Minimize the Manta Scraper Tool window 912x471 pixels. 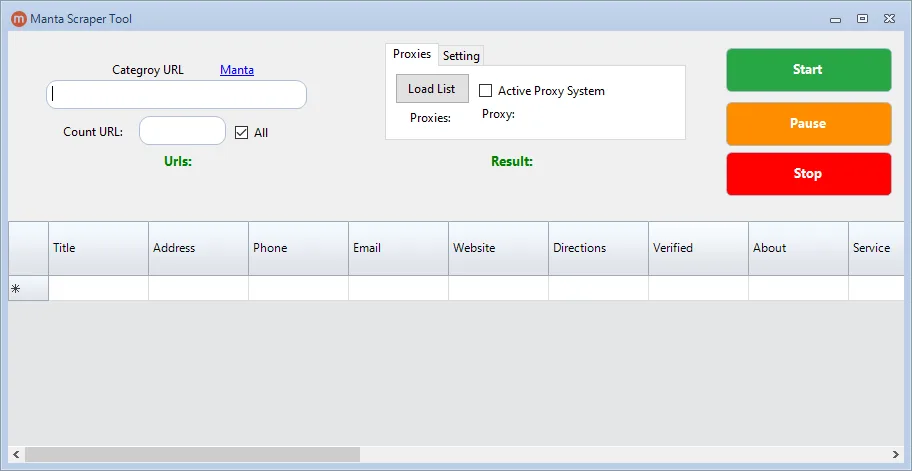click(836, 19)
